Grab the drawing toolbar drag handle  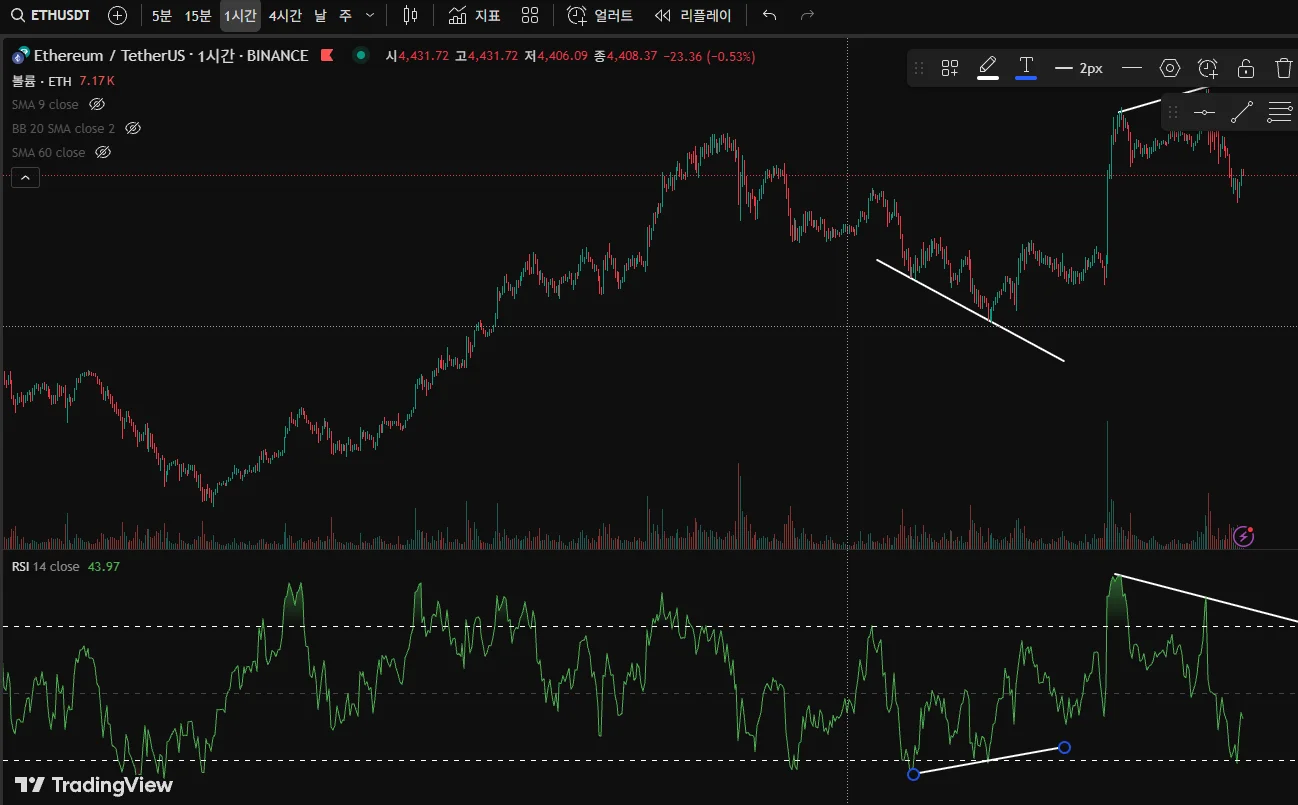(918, 68)
